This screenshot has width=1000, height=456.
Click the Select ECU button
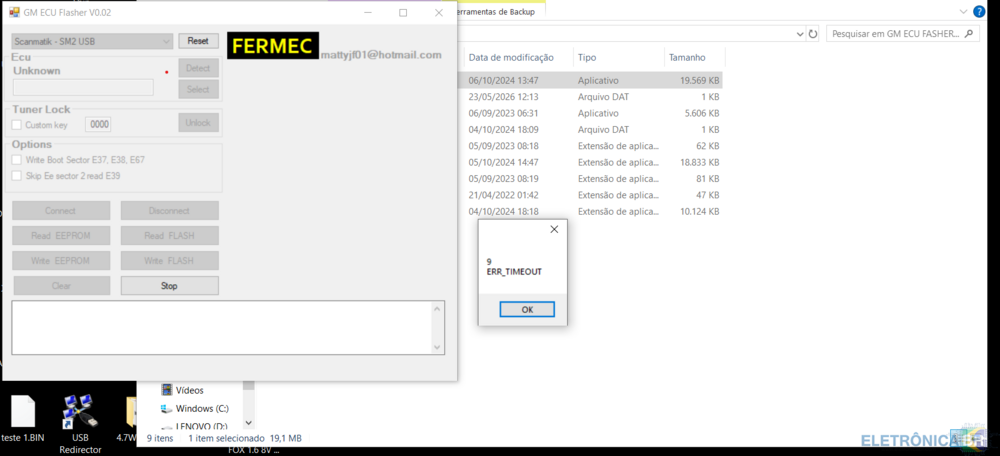pos(198,89)
